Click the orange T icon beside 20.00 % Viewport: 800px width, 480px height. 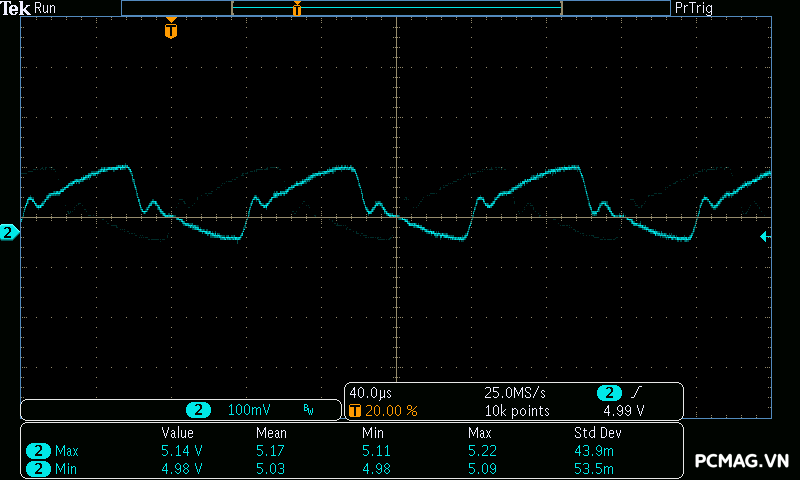click(x=354, y=411)
